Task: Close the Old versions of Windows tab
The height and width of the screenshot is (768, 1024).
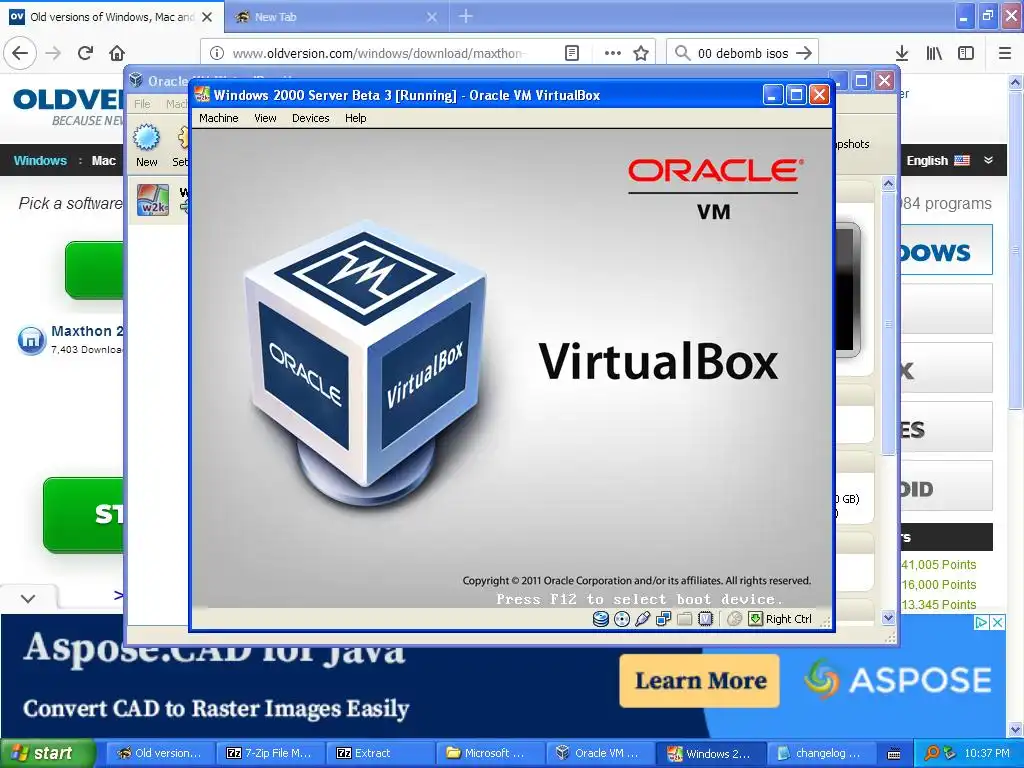Action: coord(207,17)
